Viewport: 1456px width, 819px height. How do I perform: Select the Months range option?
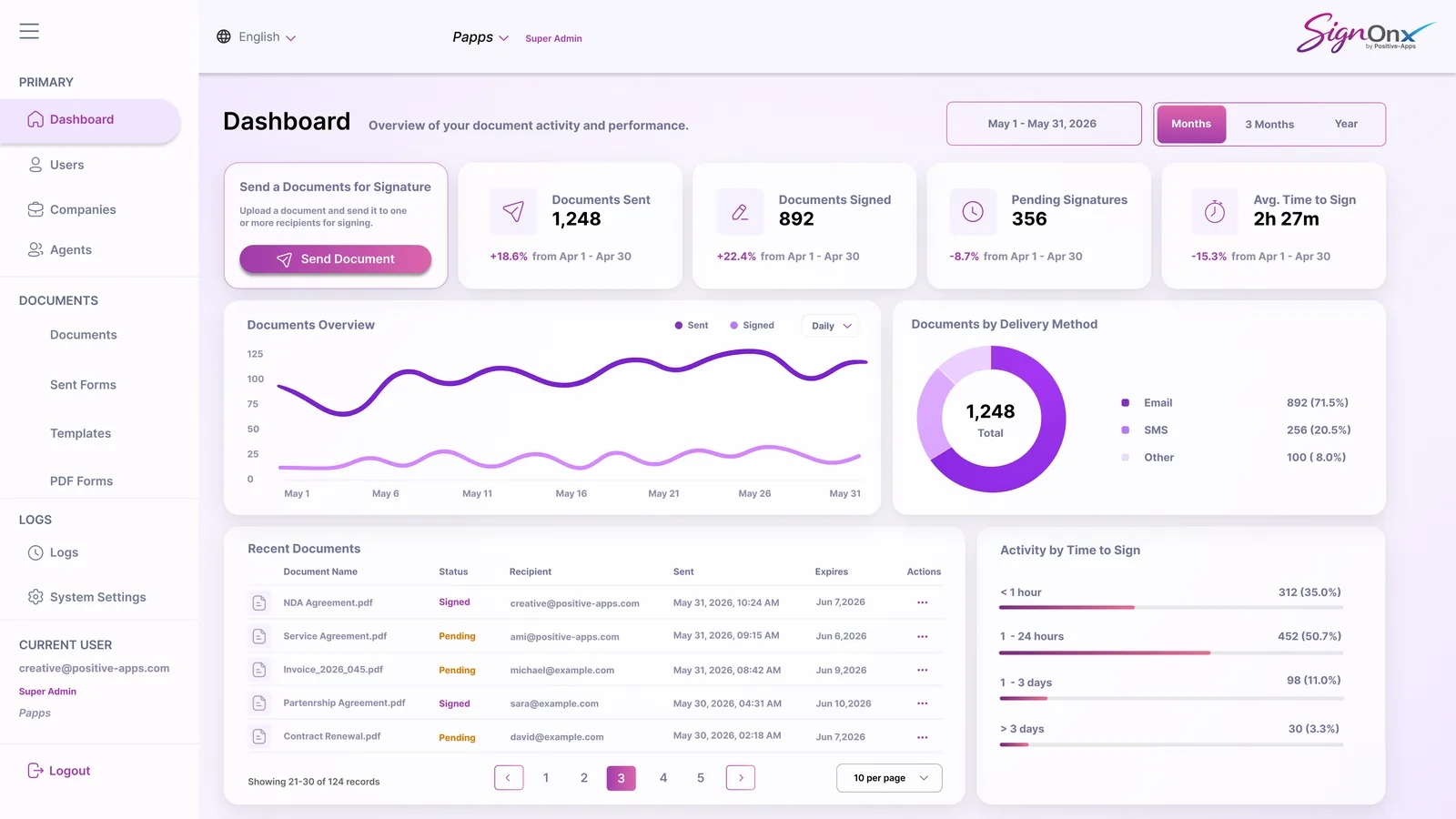1191,124
